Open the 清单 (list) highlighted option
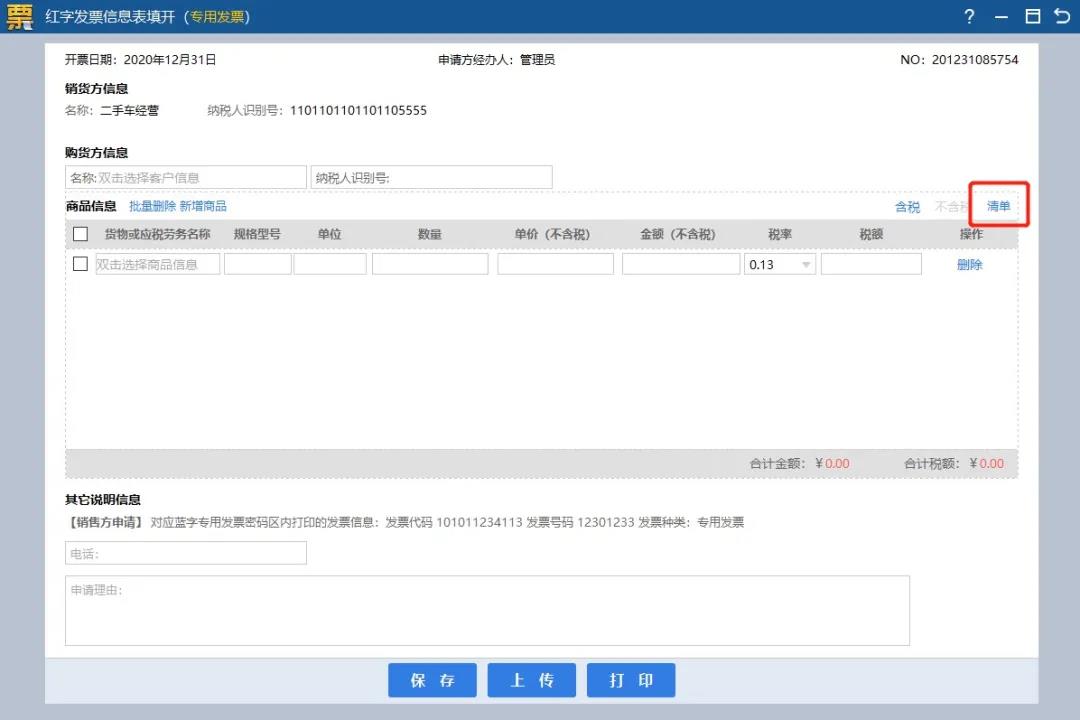Viewport: 1080px width, 720px height. pos(998,207)
